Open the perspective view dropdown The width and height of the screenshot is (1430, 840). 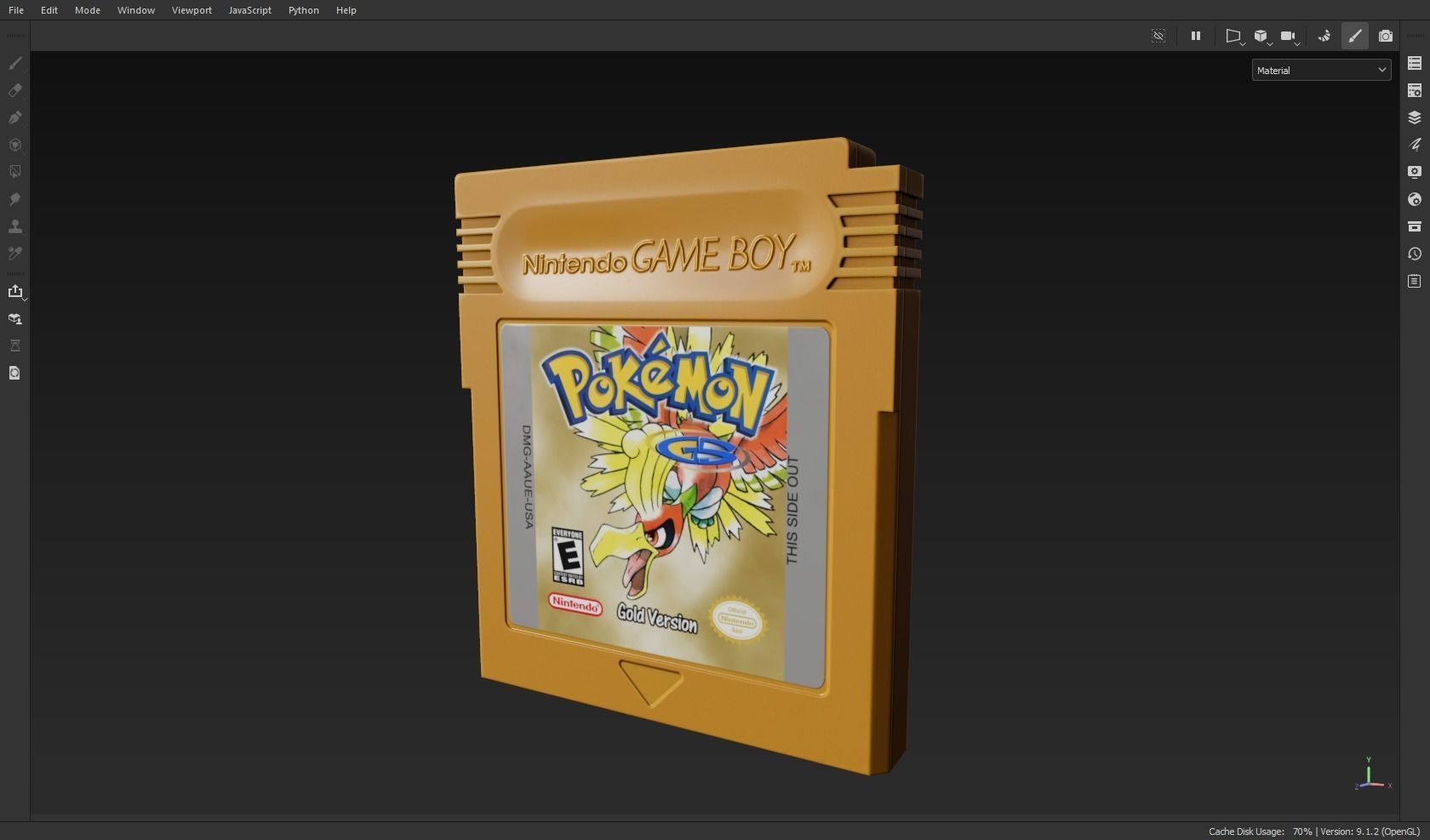point(1233,36)
